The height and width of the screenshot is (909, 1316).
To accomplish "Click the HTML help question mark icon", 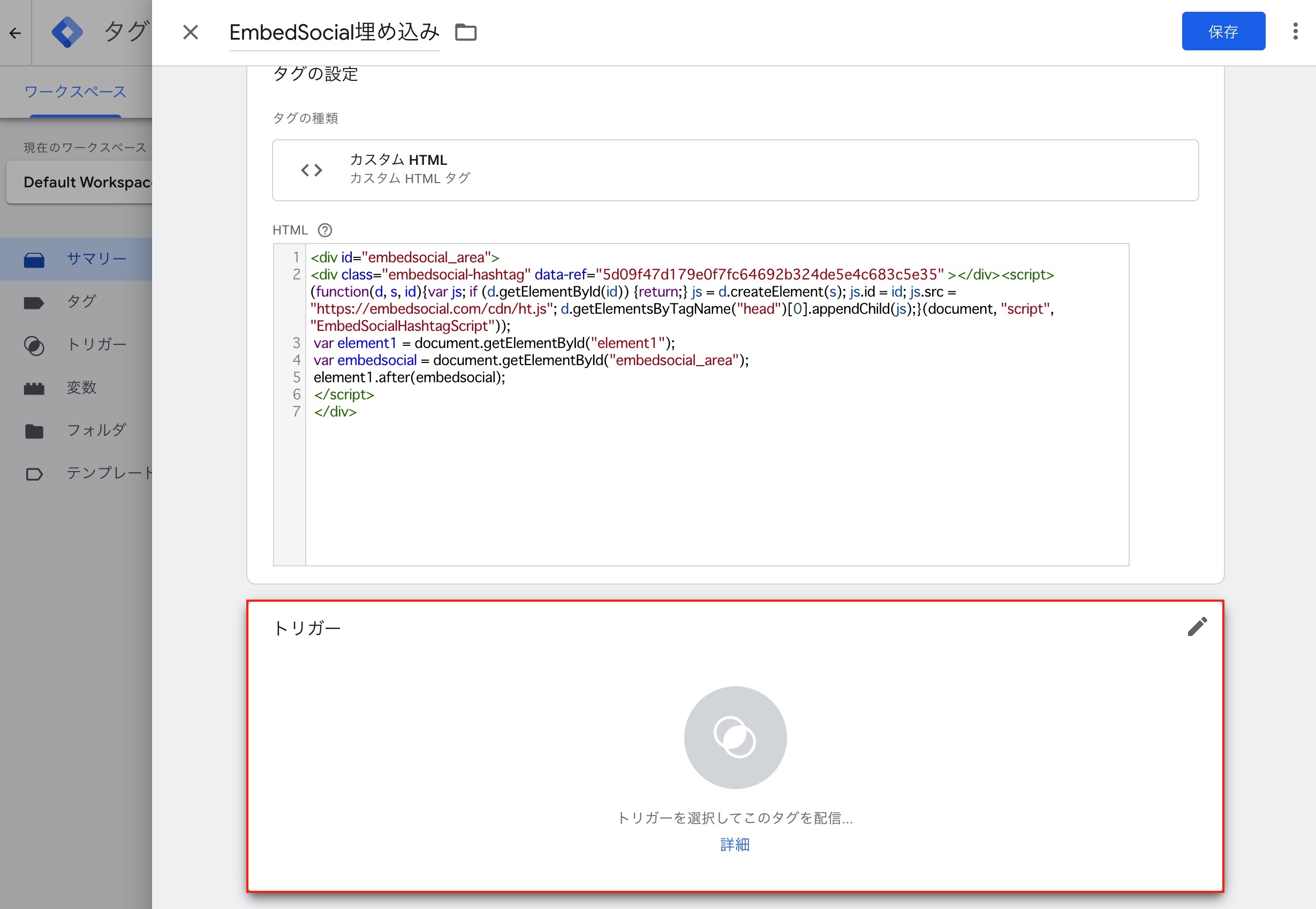I will pyautogui.click(x=324, y=230).
